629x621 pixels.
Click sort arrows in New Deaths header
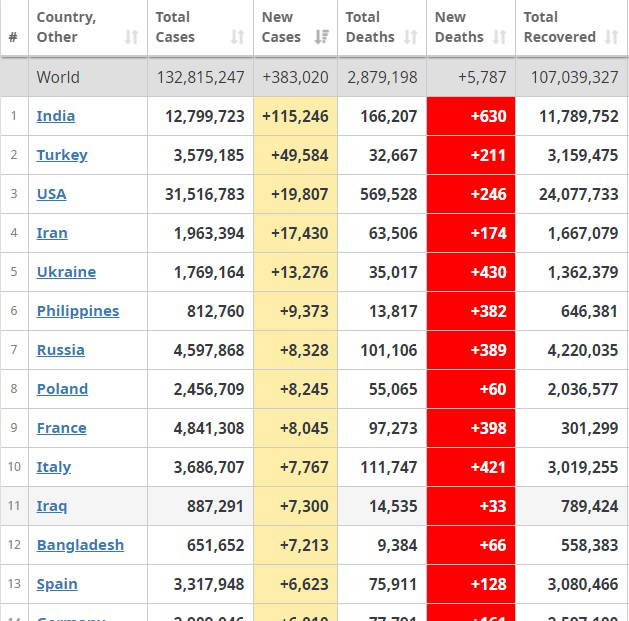pos(499,37)
